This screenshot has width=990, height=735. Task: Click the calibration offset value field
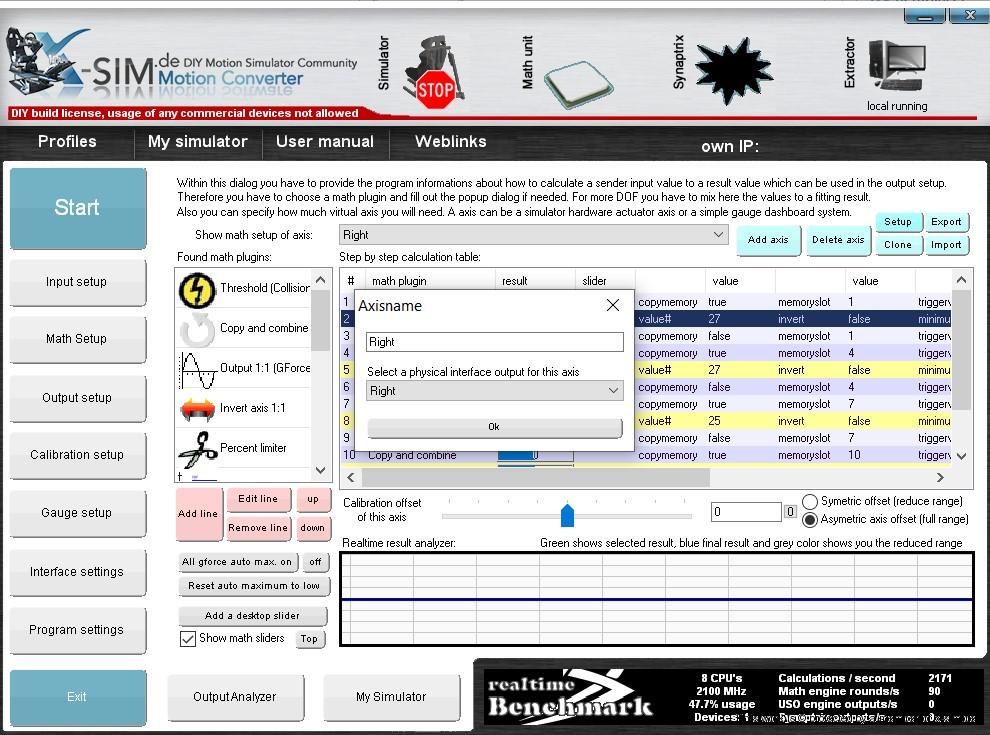click(746, 512)
